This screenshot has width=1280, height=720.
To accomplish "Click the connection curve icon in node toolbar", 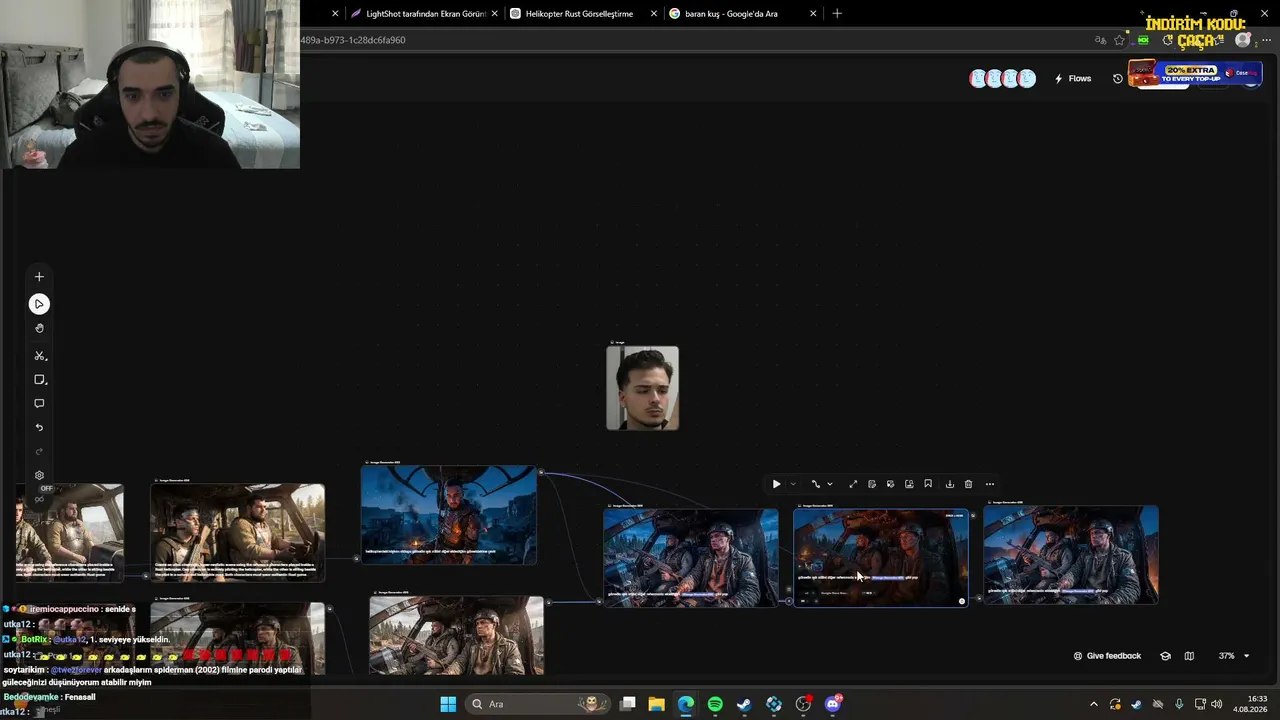I will click(816, 484).
